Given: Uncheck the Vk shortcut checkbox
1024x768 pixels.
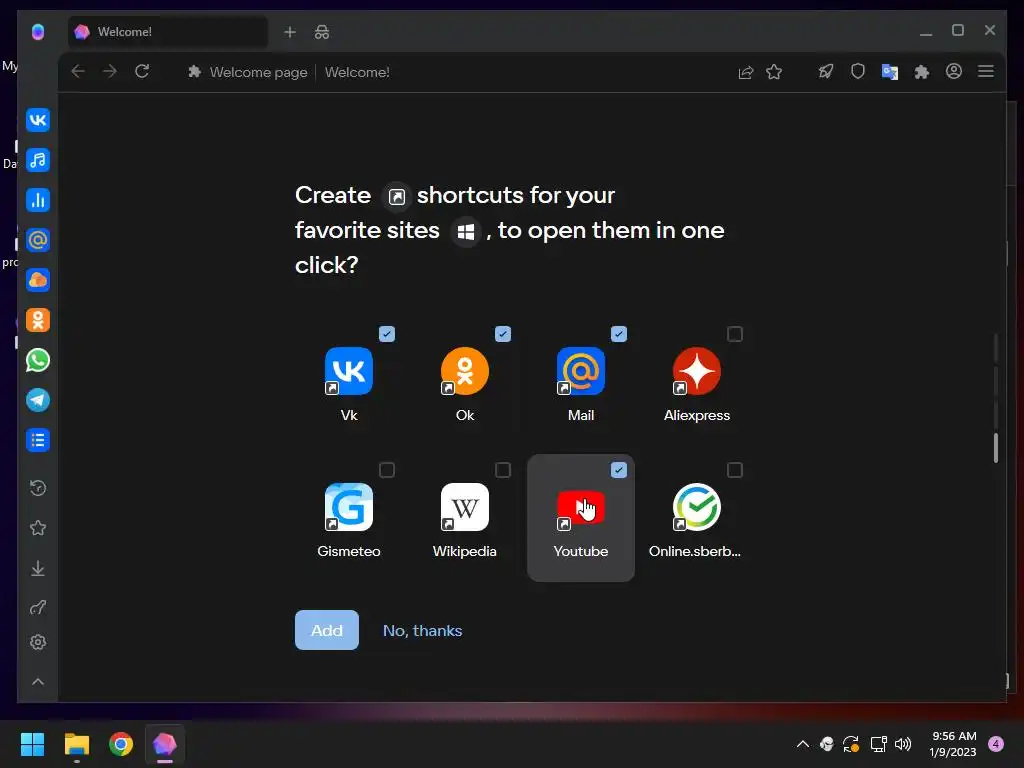Looking at the screenshot, I should tap(387, 334).
